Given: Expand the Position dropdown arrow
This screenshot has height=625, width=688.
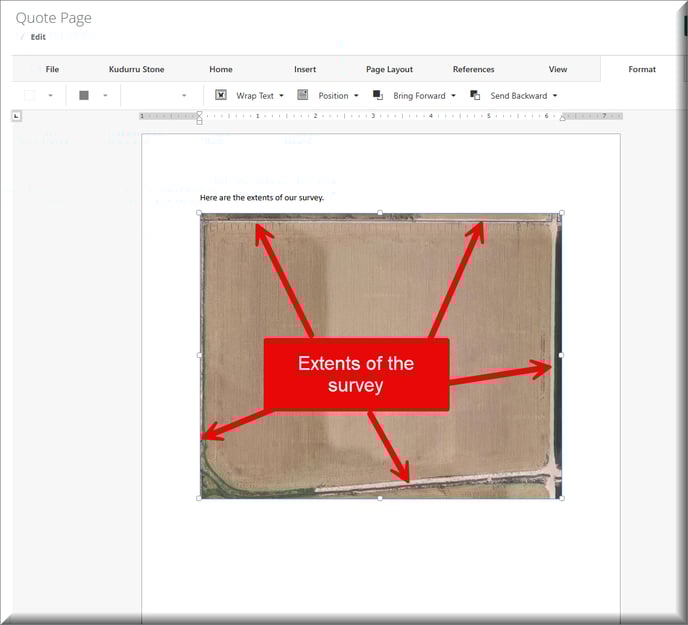Looking at the screenshot, I should pos(356,96).
